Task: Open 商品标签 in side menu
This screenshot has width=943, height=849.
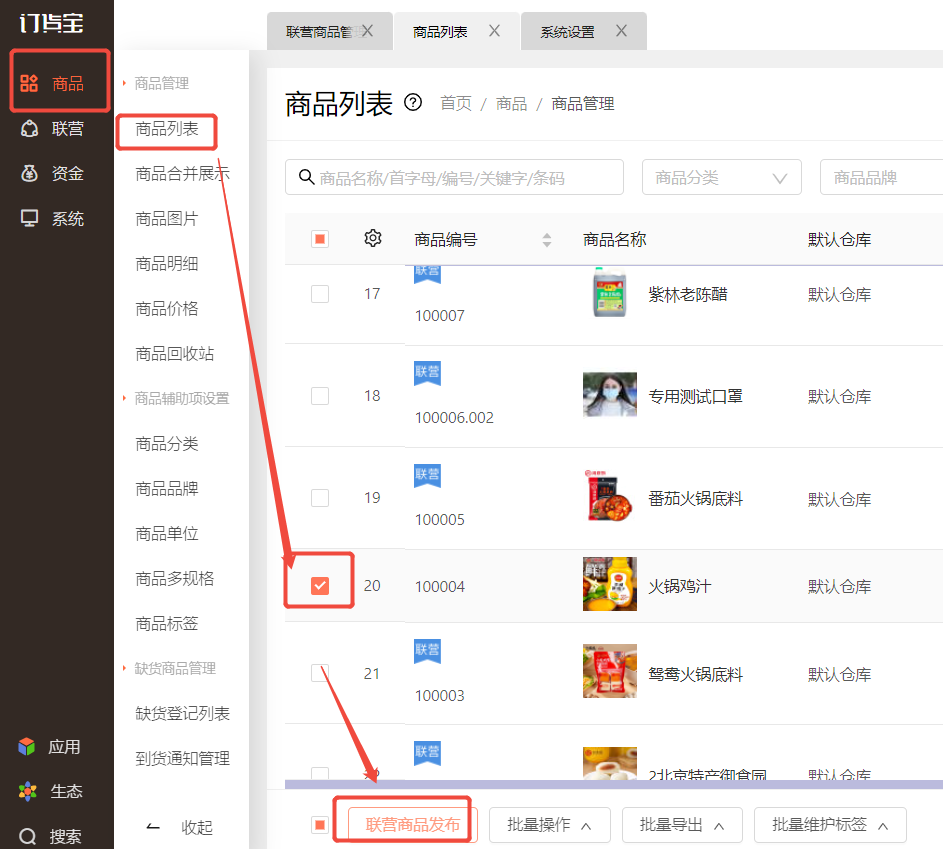Action: (x=167, y=624)
